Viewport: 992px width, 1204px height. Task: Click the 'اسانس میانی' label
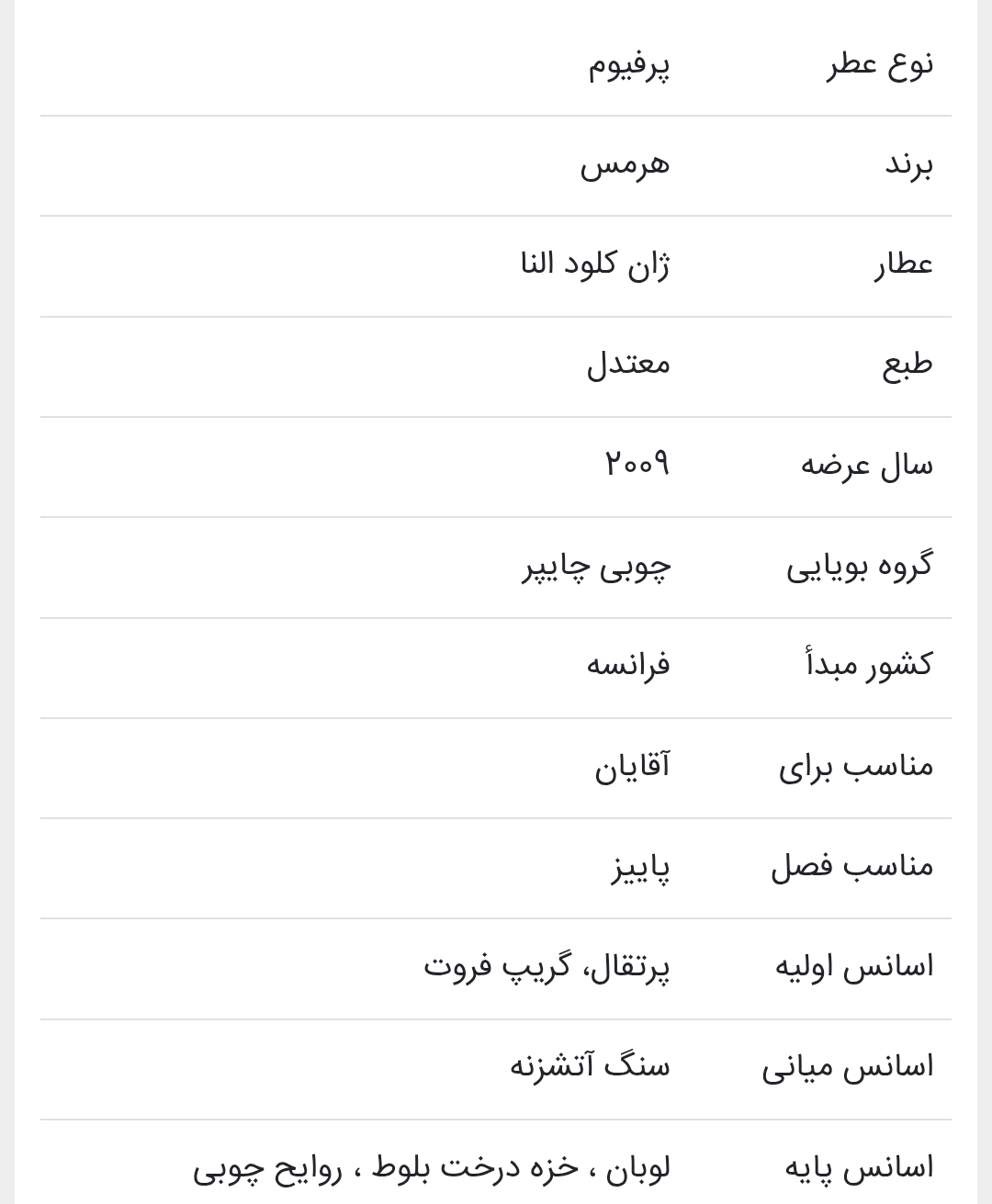(847, 1067)
